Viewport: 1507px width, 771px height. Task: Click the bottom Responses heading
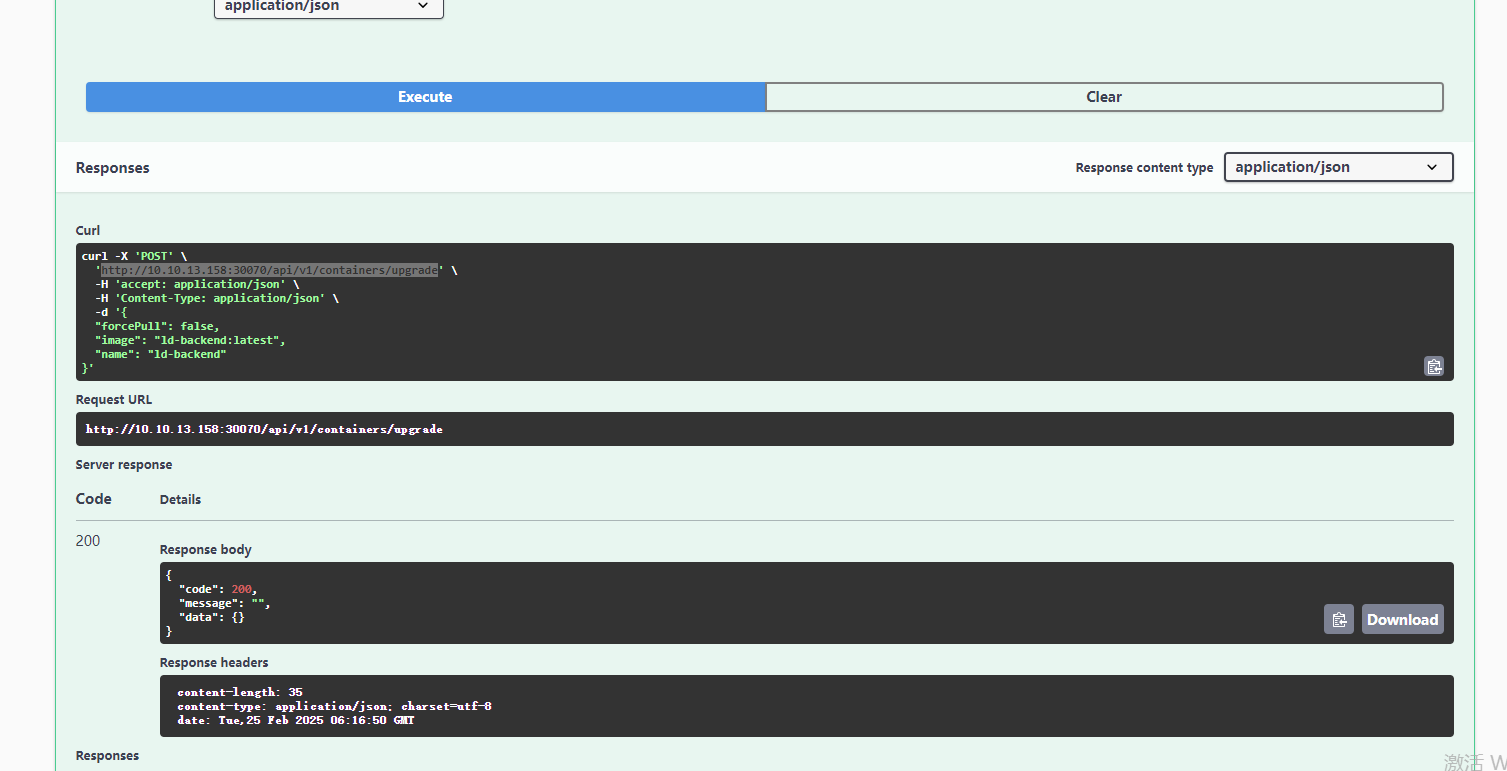(107, 755)
